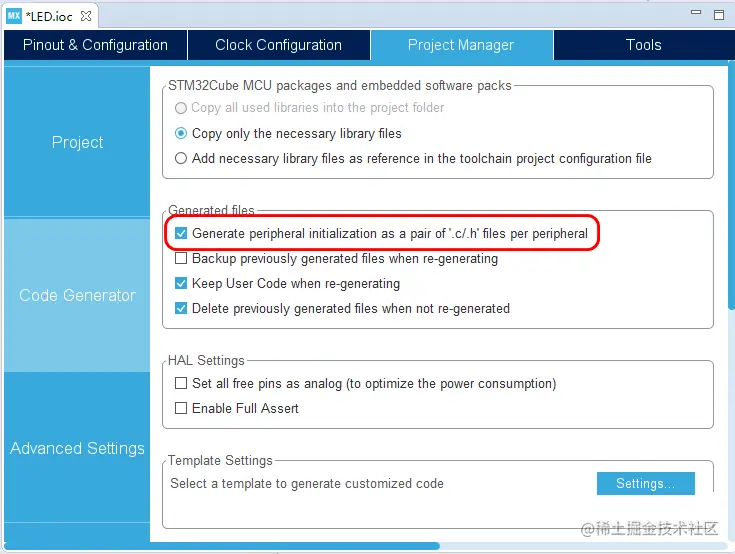This screenshot has height=554, width=735.
Task: Click the 'HAL Settings' group label
Action: pos(206,360)
